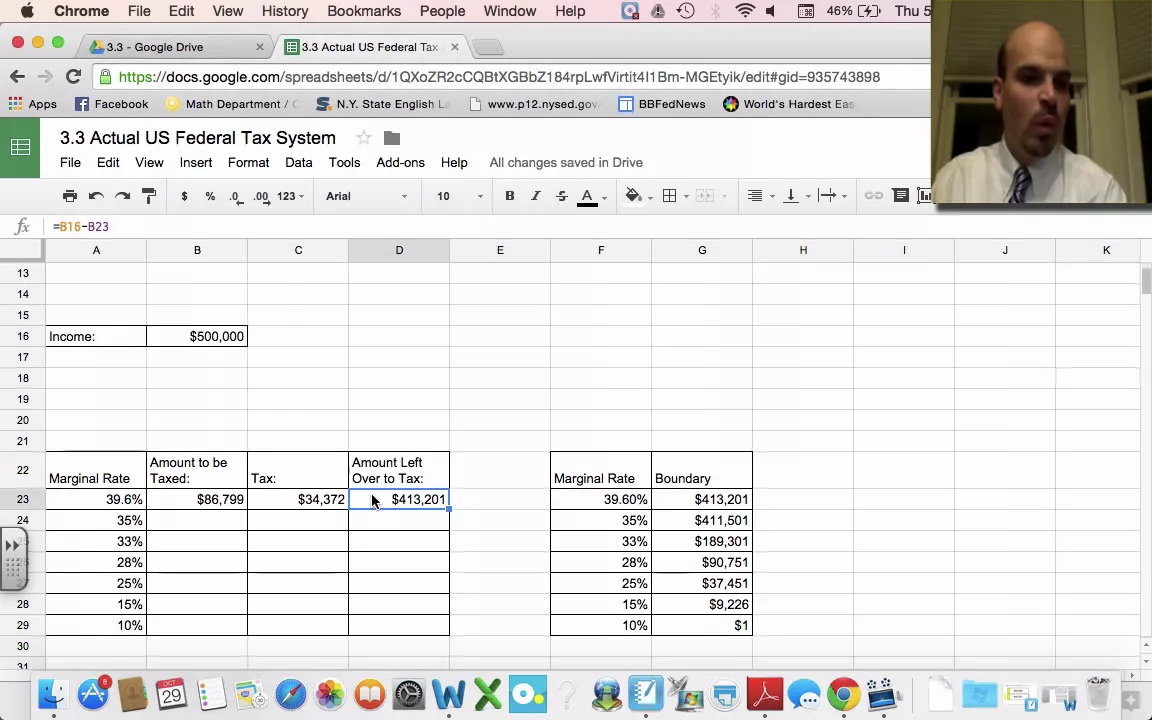Screen dimensions: 1152x720
Task: Reload the current page
Action: 73,76
